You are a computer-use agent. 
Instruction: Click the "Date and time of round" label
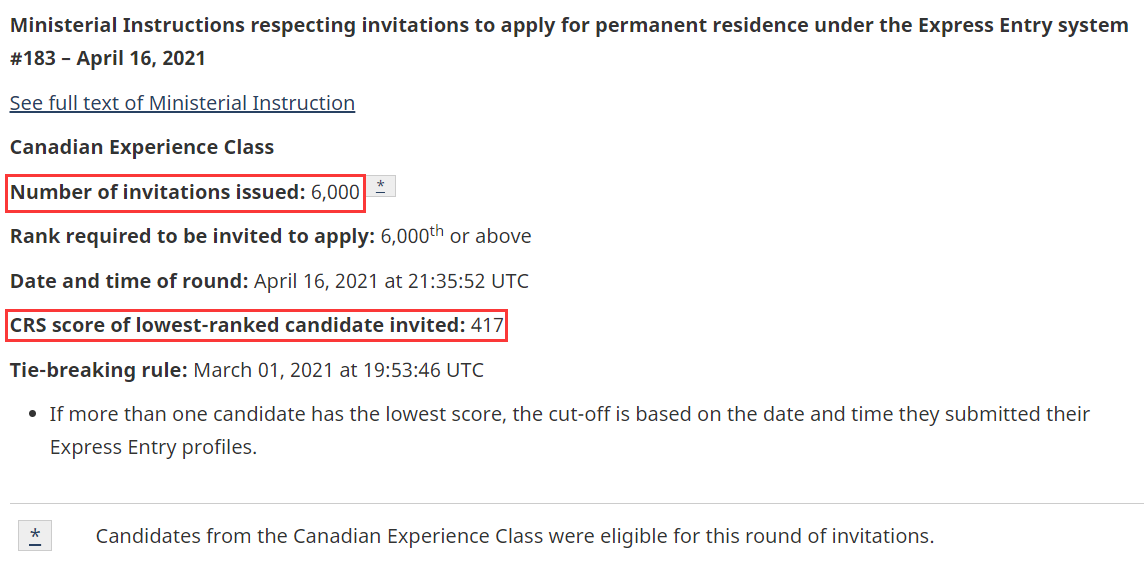tap(129, 281)
